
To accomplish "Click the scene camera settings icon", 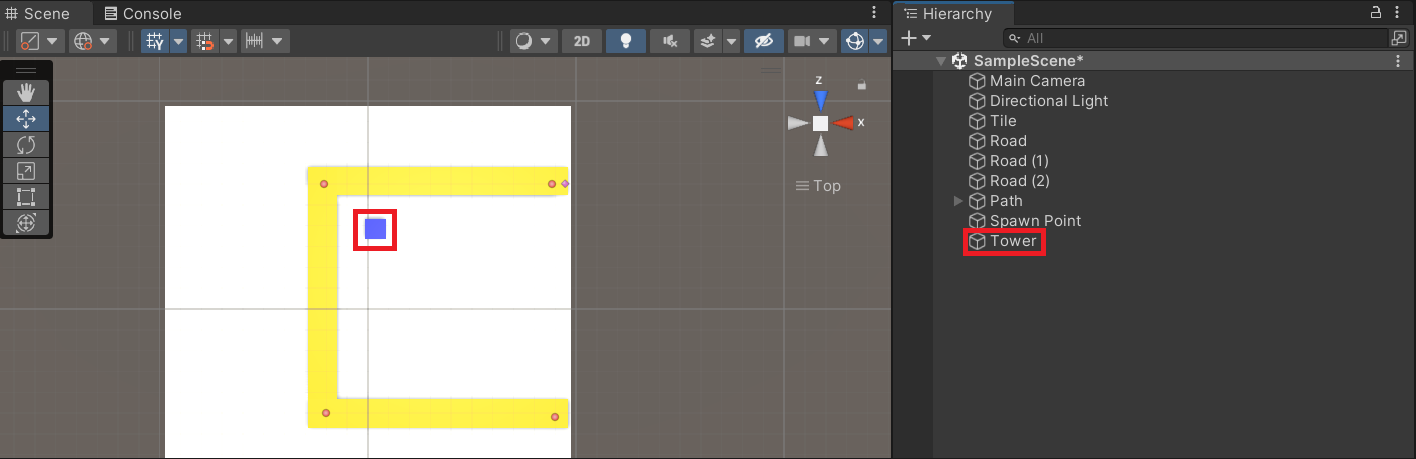I will pyautogui.click(x=802, y=41).
